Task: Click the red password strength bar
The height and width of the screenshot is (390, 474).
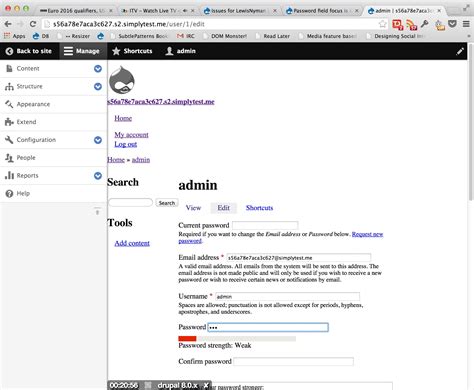Action: (187, 339)
